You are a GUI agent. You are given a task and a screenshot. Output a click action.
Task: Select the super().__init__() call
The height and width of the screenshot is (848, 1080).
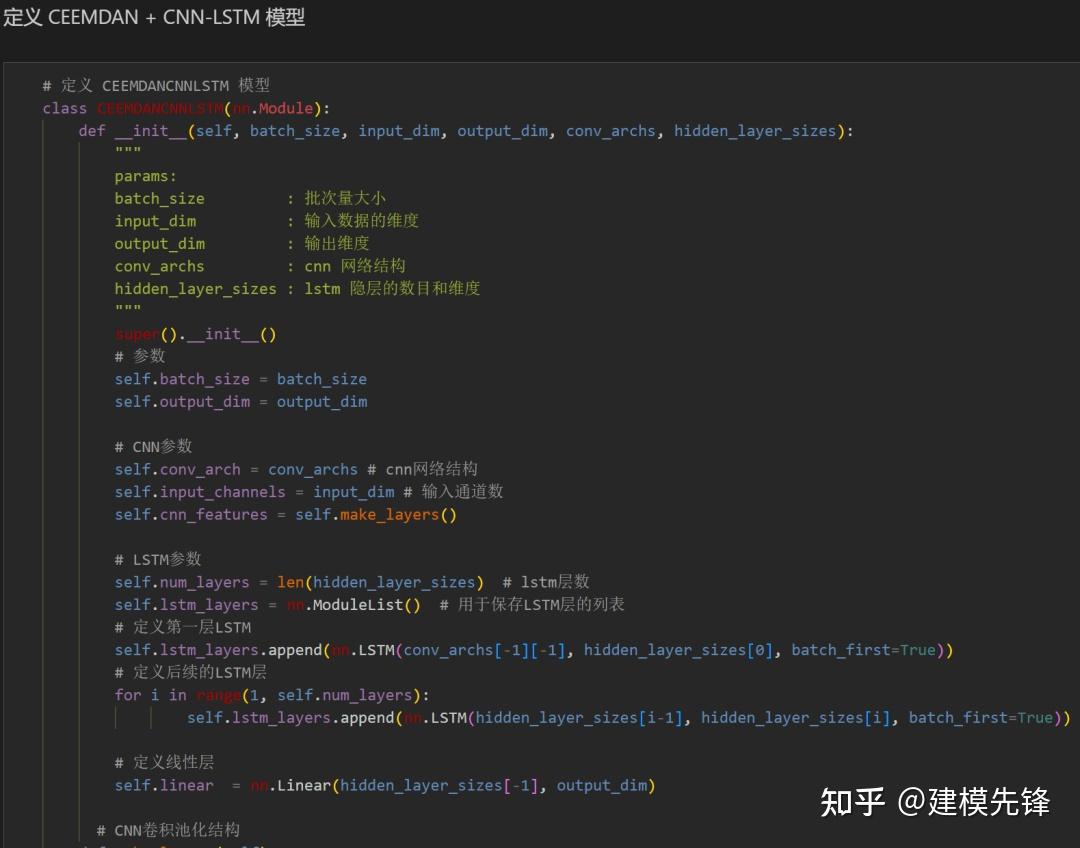coord(195,333)
